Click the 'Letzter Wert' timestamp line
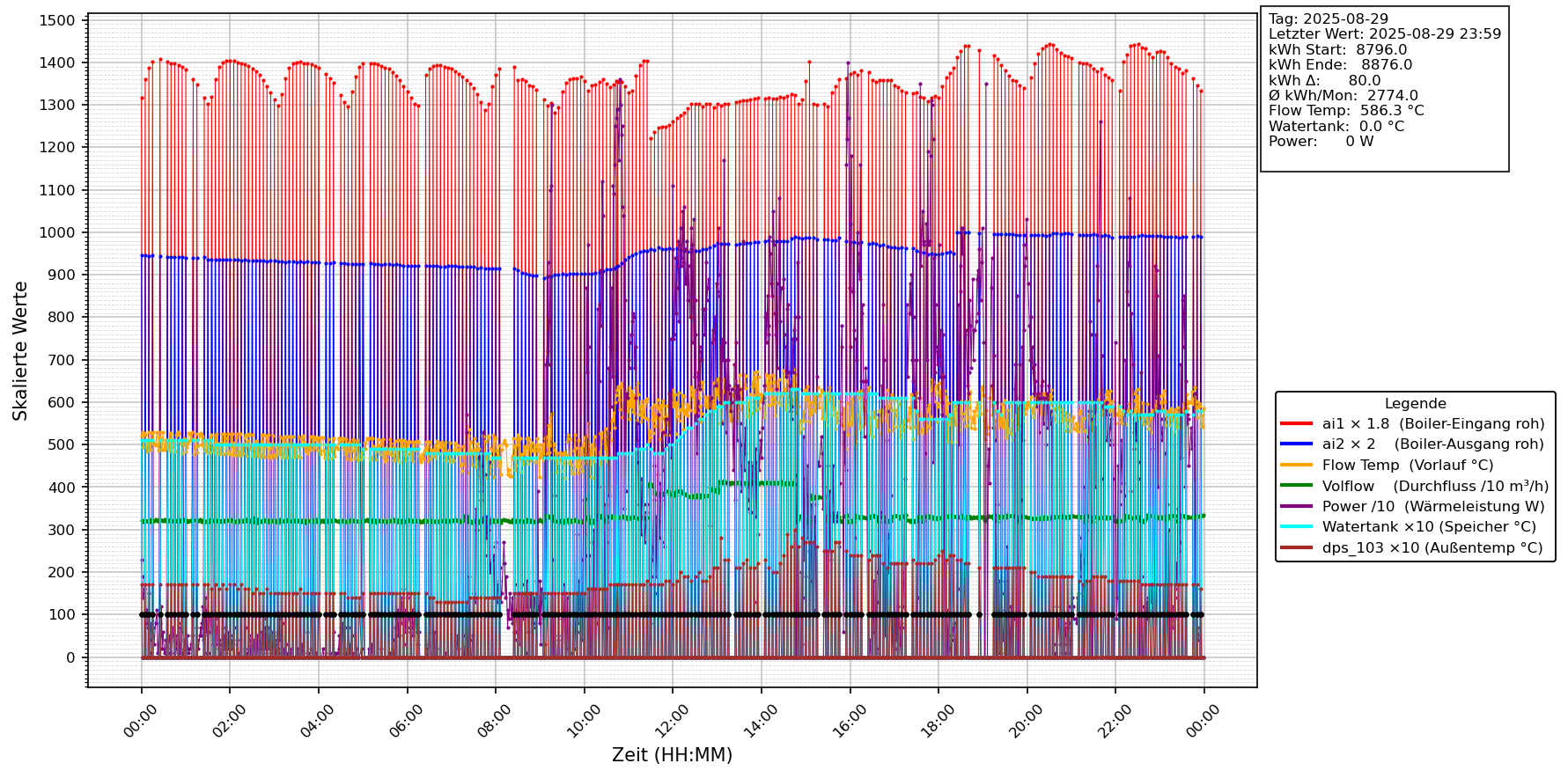 (x=1384, y=34)
